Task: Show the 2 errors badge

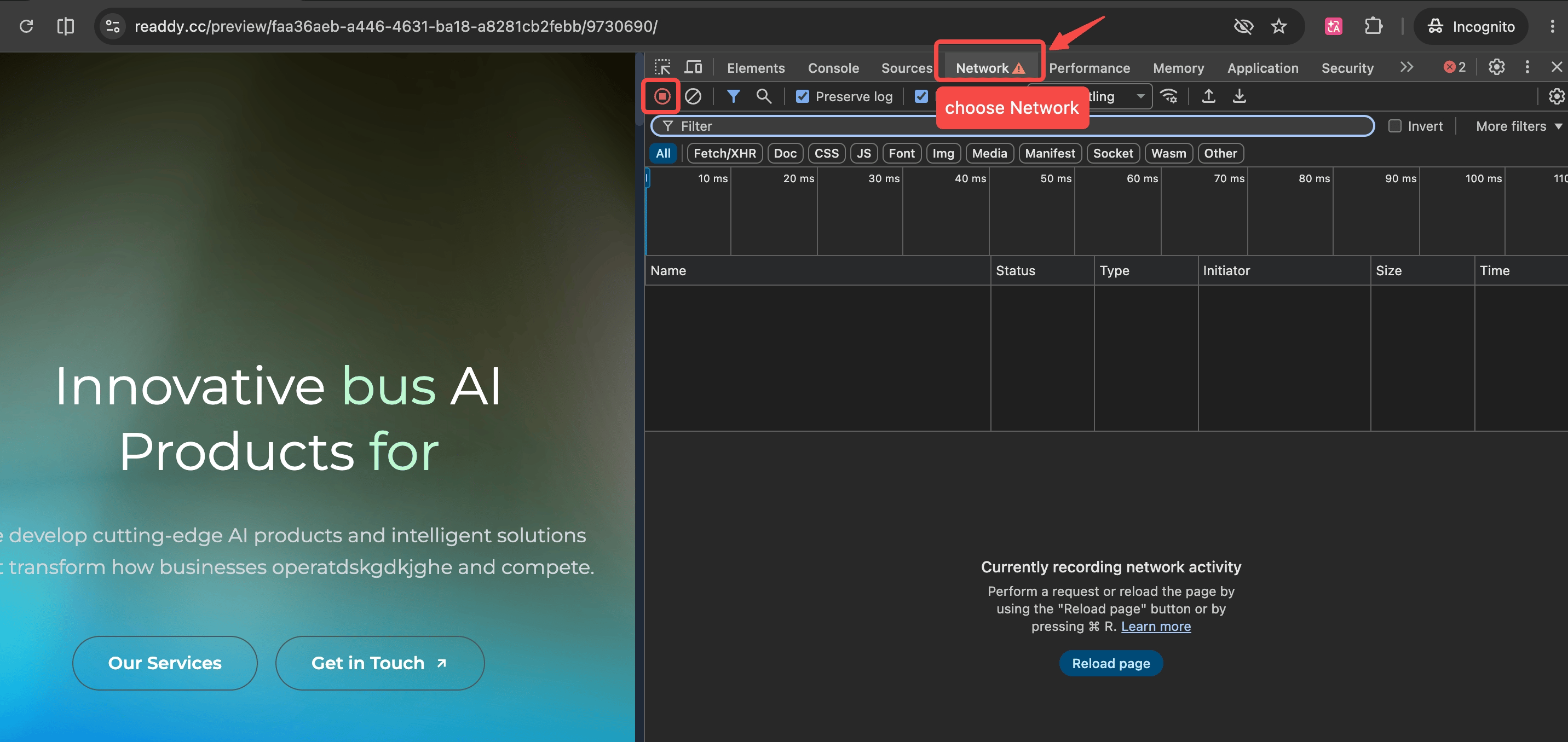Action: pyautogui.click(x=1455, y=67)
